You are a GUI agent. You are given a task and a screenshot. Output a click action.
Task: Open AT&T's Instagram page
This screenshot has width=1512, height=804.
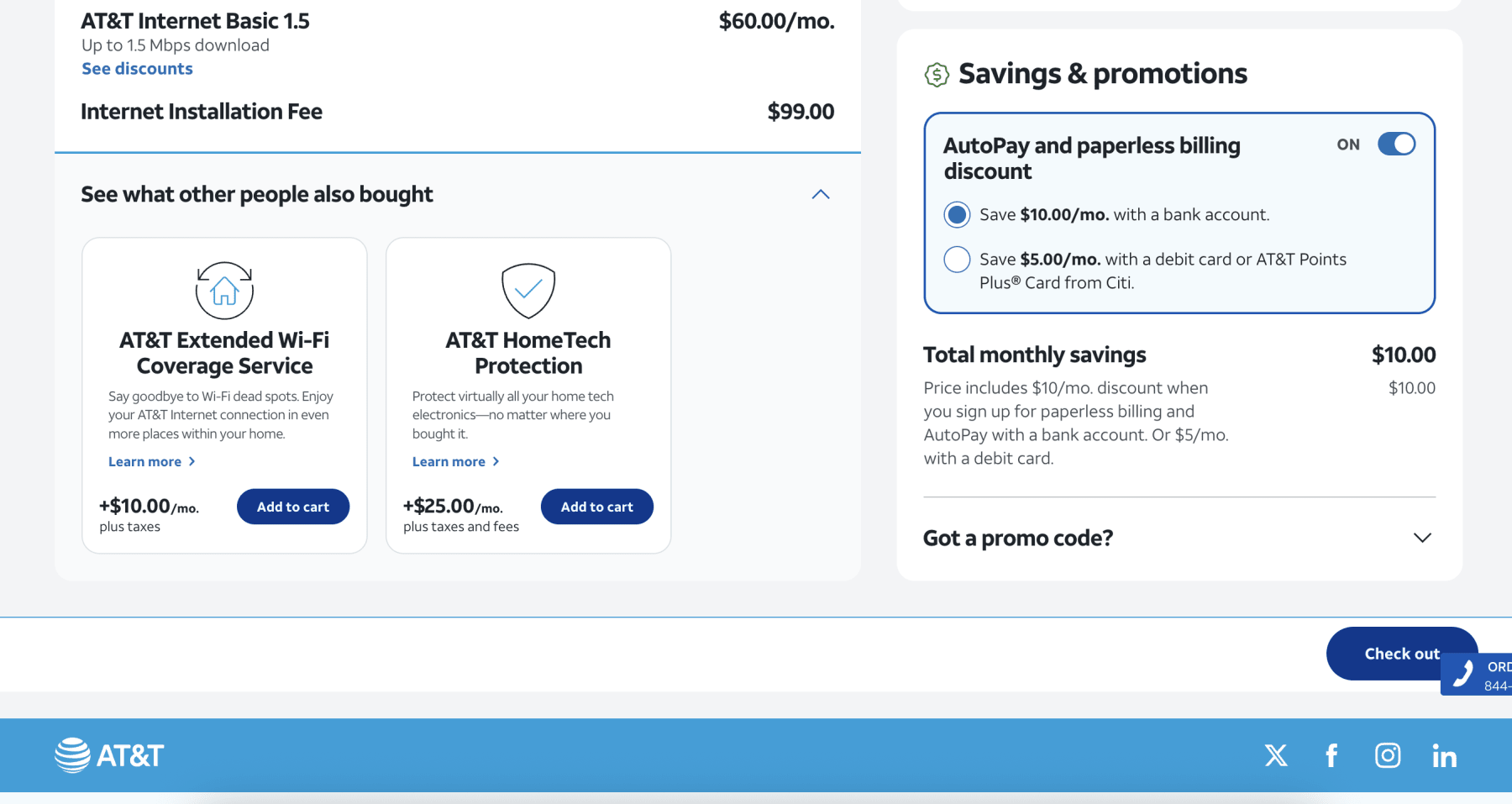click(1388, 755)
